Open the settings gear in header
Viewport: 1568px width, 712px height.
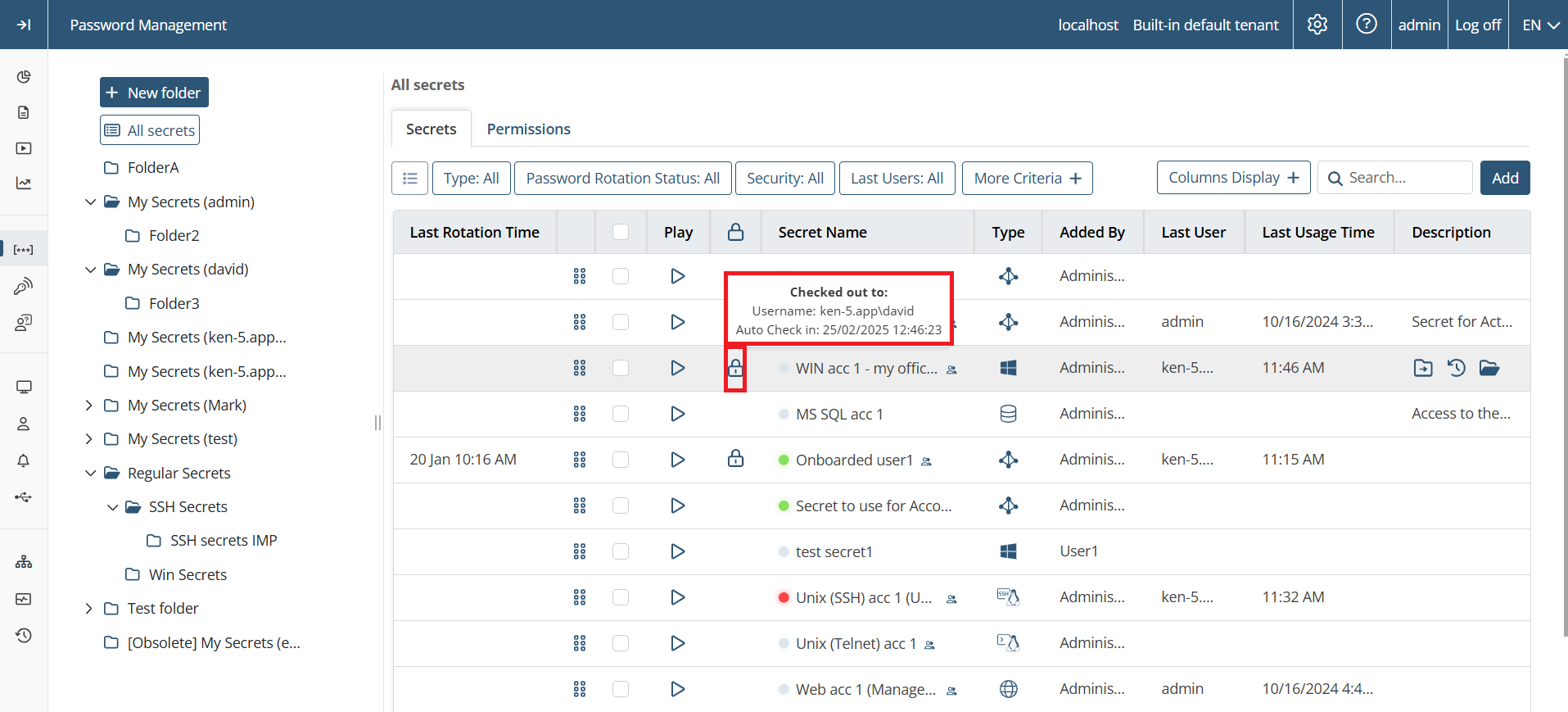tap(1317, 25)
